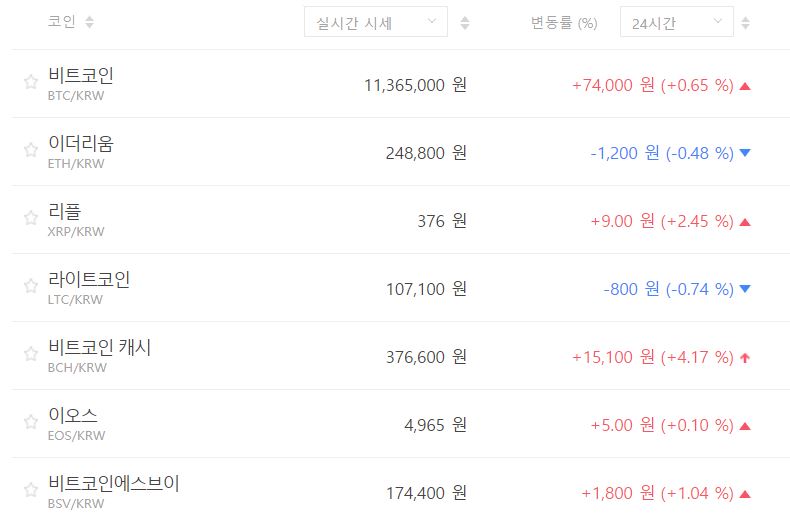Mark 비트코인 캐시 as favorite
790x520 pixels.
(x=31, y=355)
